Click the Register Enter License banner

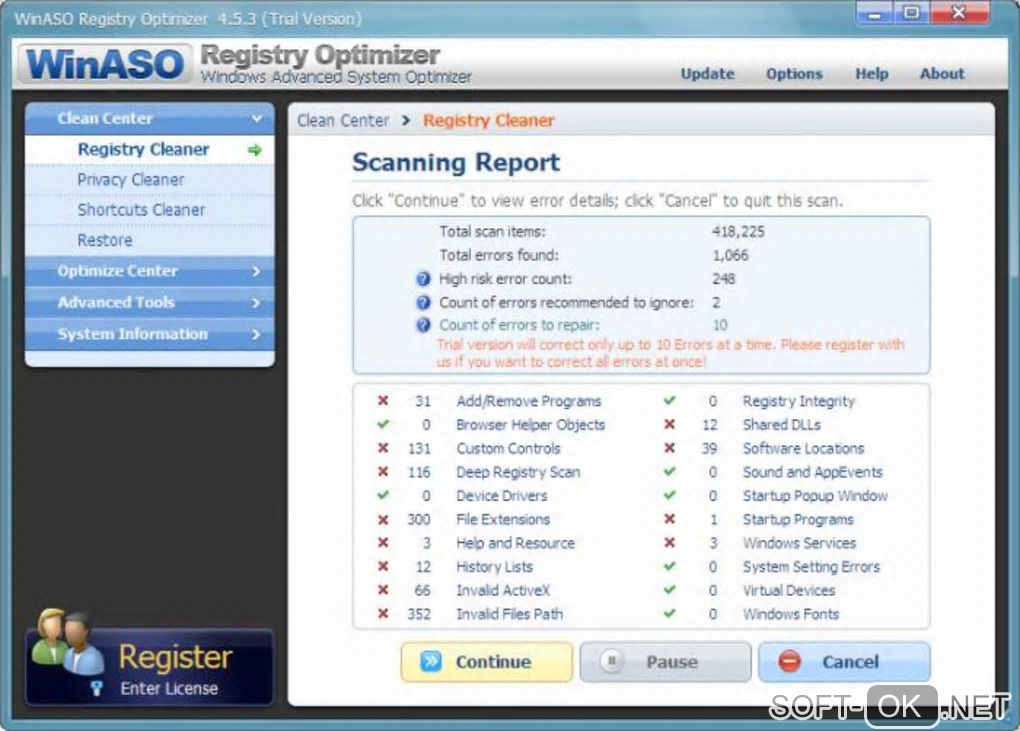pyautogui.click(x=150, y=668)
